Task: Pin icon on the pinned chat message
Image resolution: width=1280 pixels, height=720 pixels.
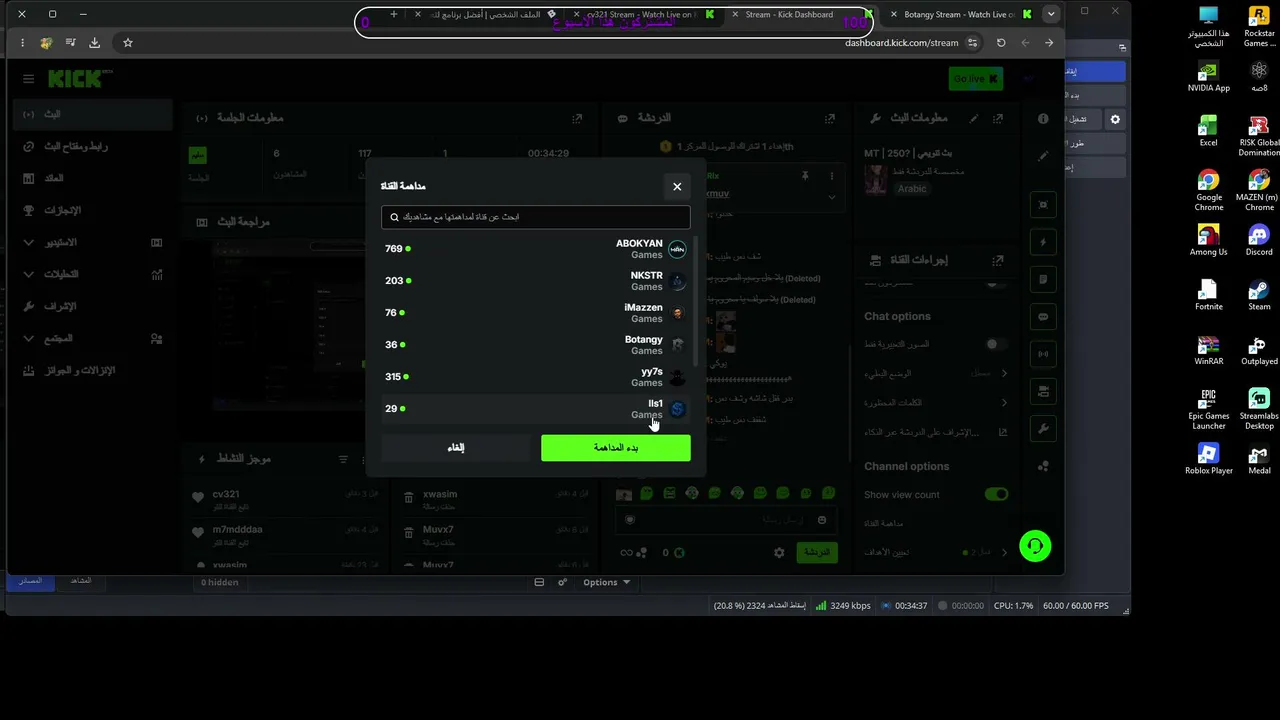Action: click(x=805, y=175)
